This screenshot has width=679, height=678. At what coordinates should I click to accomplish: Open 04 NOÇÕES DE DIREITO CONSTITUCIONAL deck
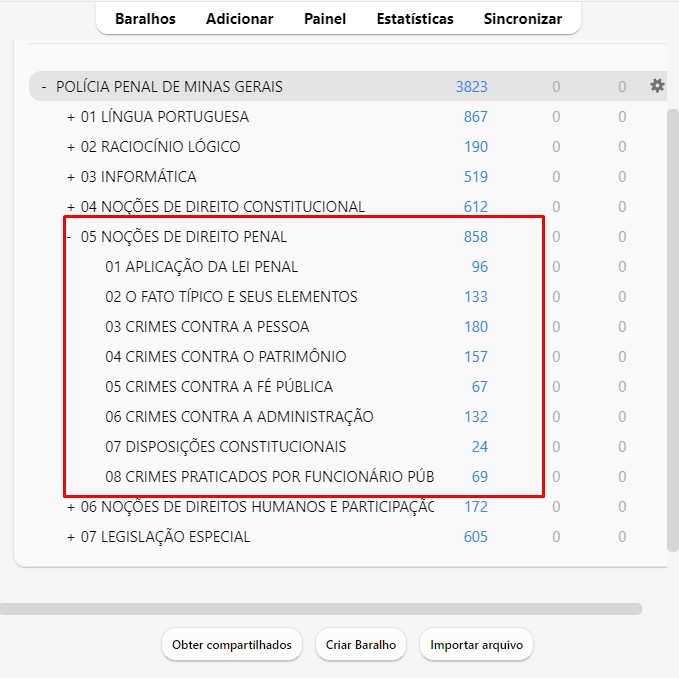223,207
